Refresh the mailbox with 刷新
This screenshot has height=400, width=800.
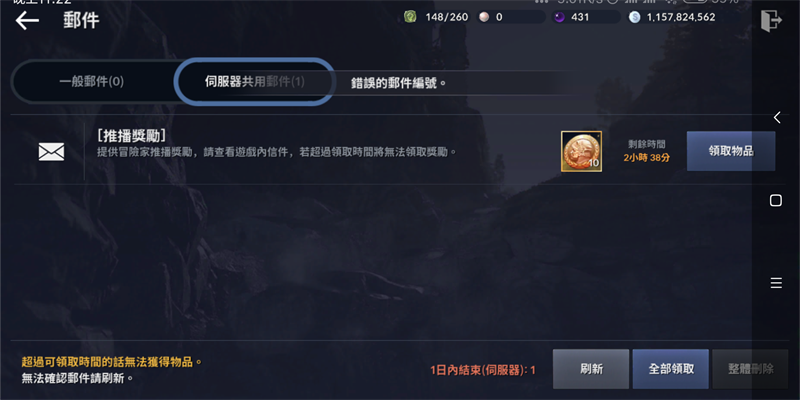point(591,369)
